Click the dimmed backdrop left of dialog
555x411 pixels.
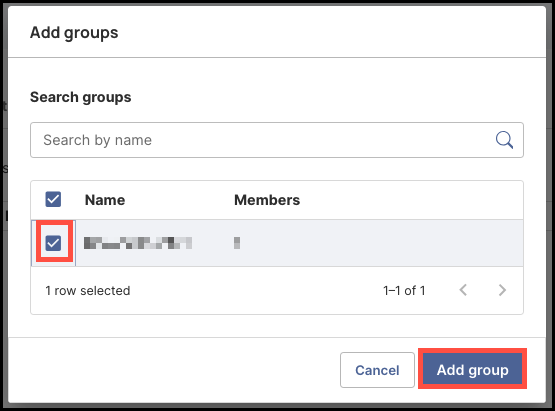tap(4, 205)
